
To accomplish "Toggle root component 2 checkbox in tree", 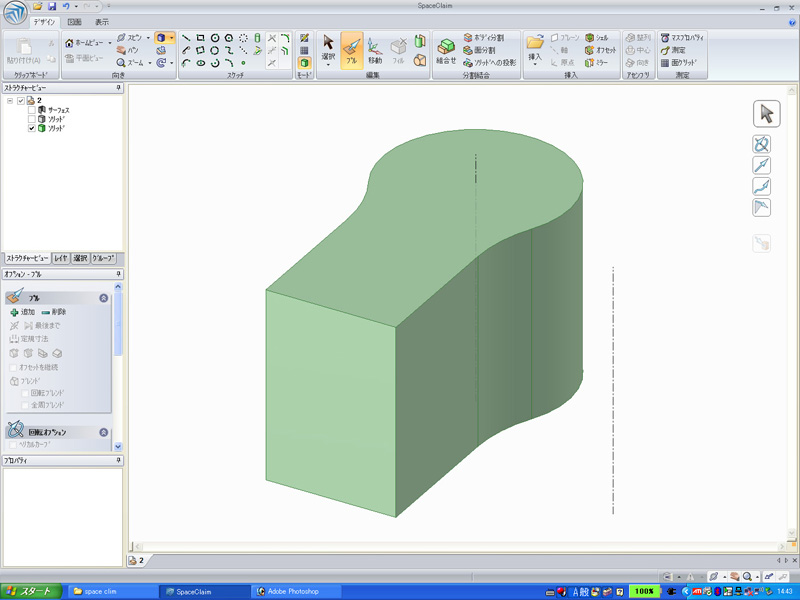I will pyautogui.click(x=21, y=100).
